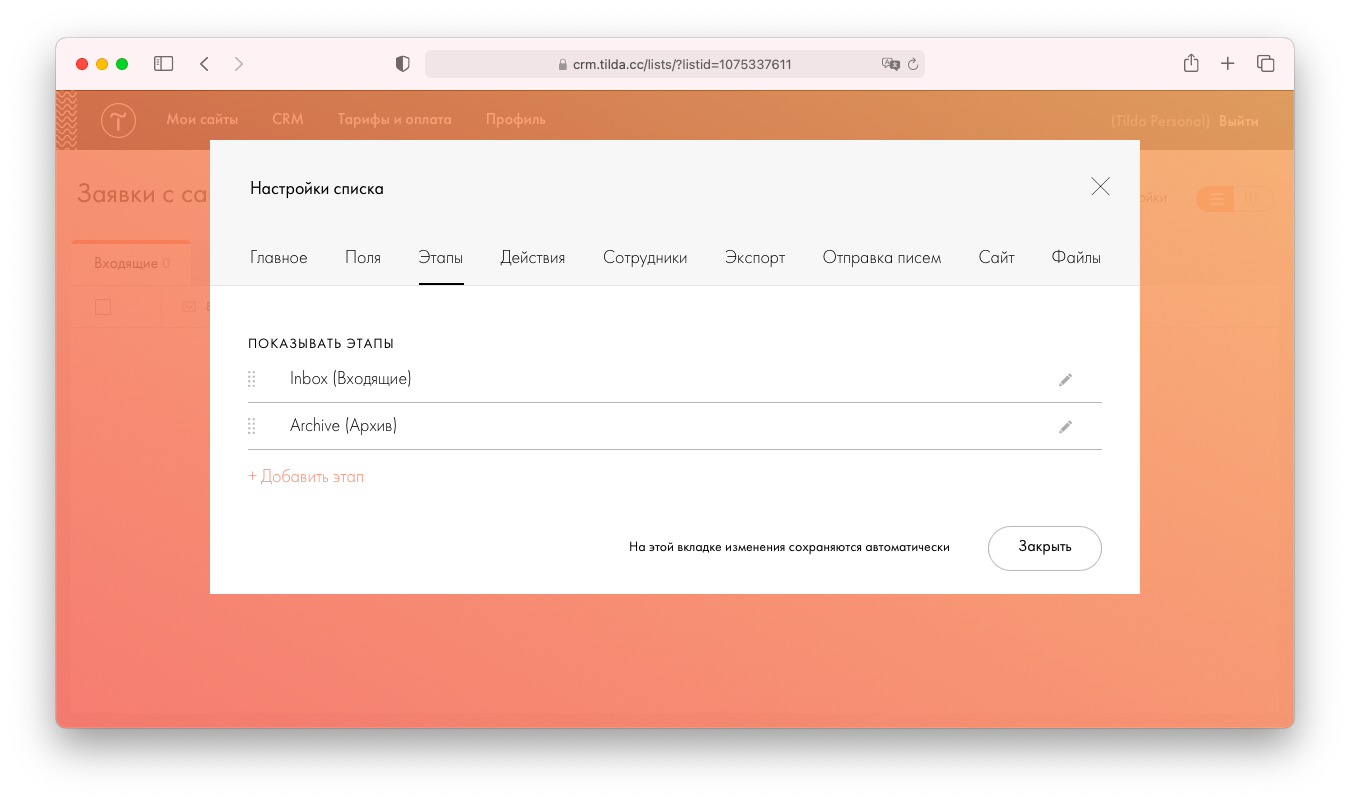Reload the page
The image size is (1350, 802).
tap(912, 64)
